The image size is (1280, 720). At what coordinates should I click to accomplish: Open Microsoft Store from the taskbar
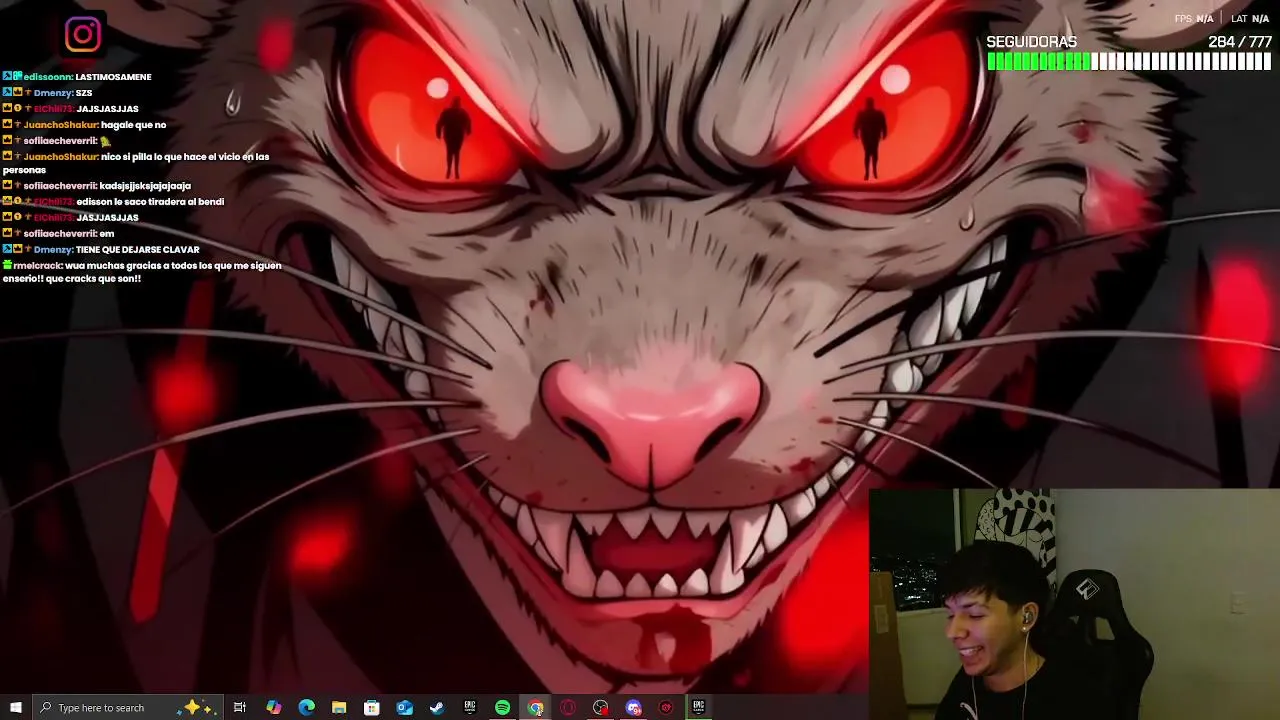click(372, 707)
